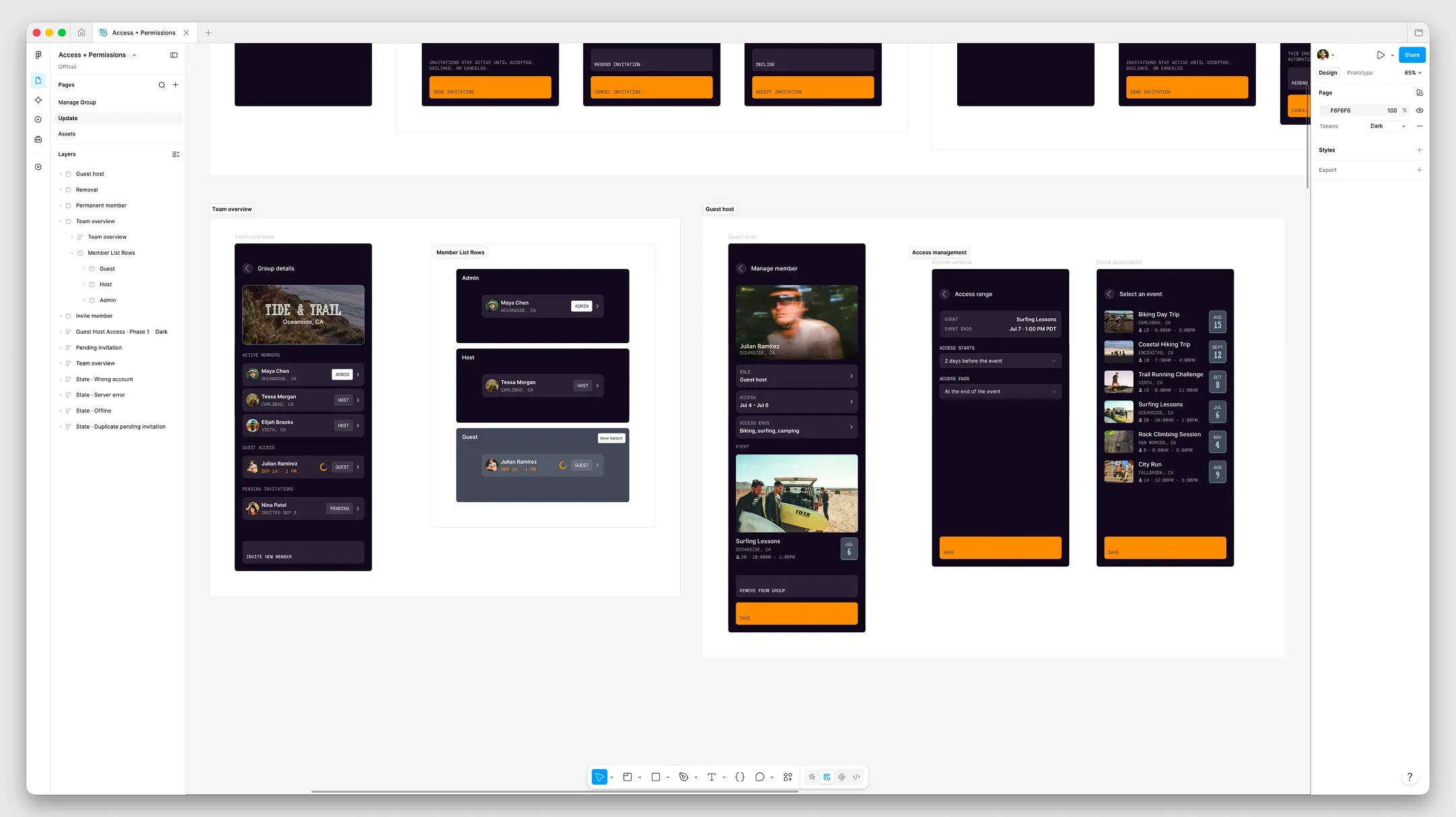Open the Tokens Dark mode dropdown

(x=1388, y=126)
